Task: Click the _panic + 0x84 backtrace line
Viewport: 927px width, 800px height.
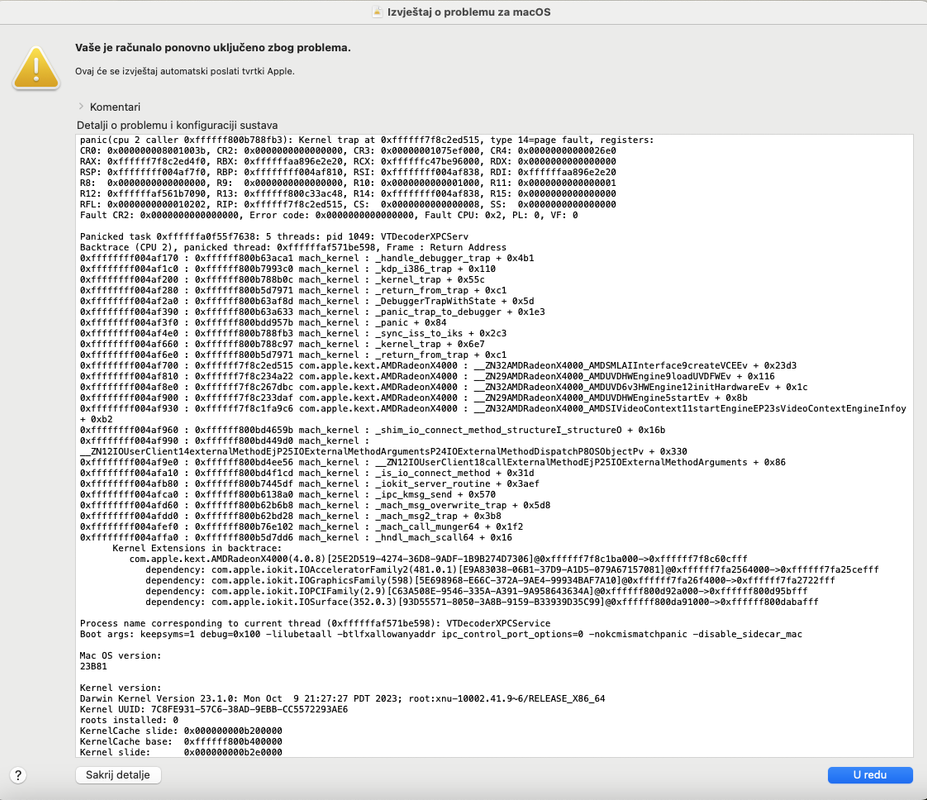Action: pos(263,323)
